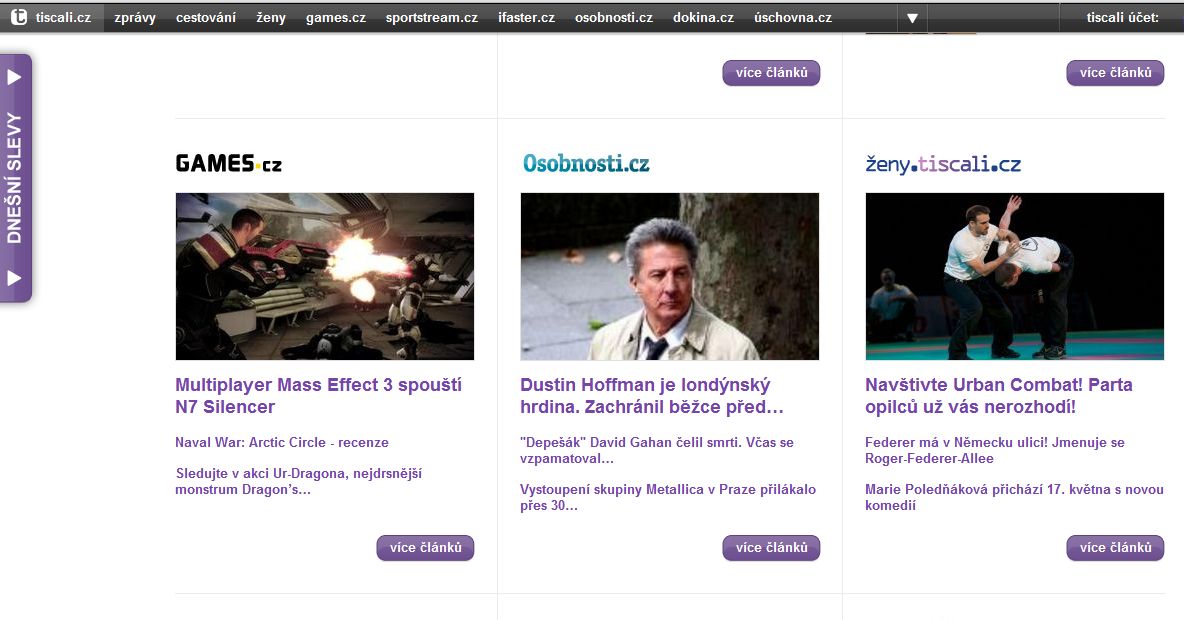This screenshot has width=1184, height=620.
Task: Open the Mass Effect 3 game screenshot
Action: coord(325,276)
